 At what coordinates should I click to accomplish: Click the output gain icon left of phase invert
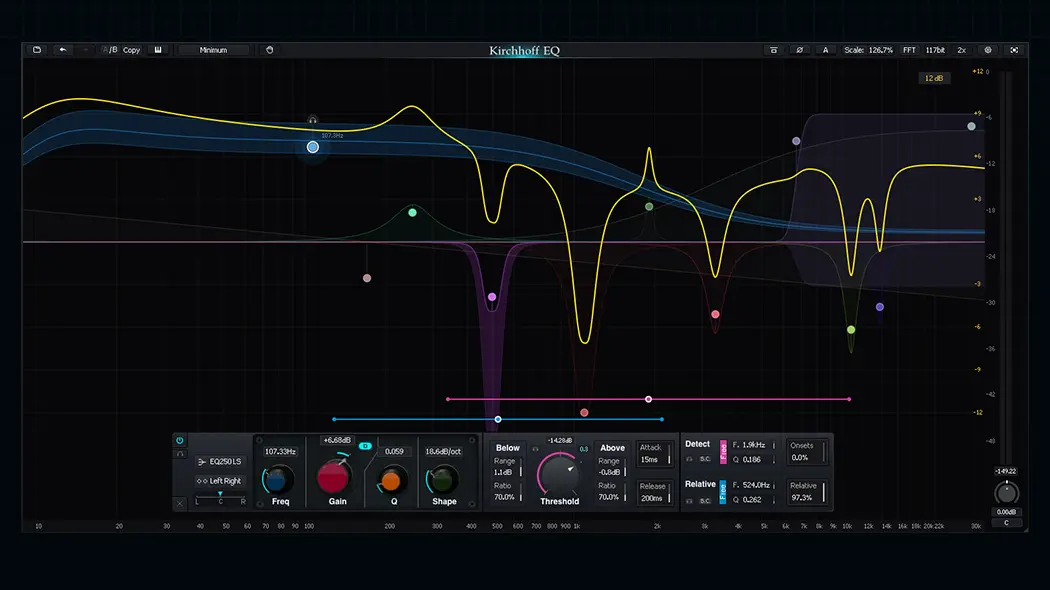[x=773, y=50]
